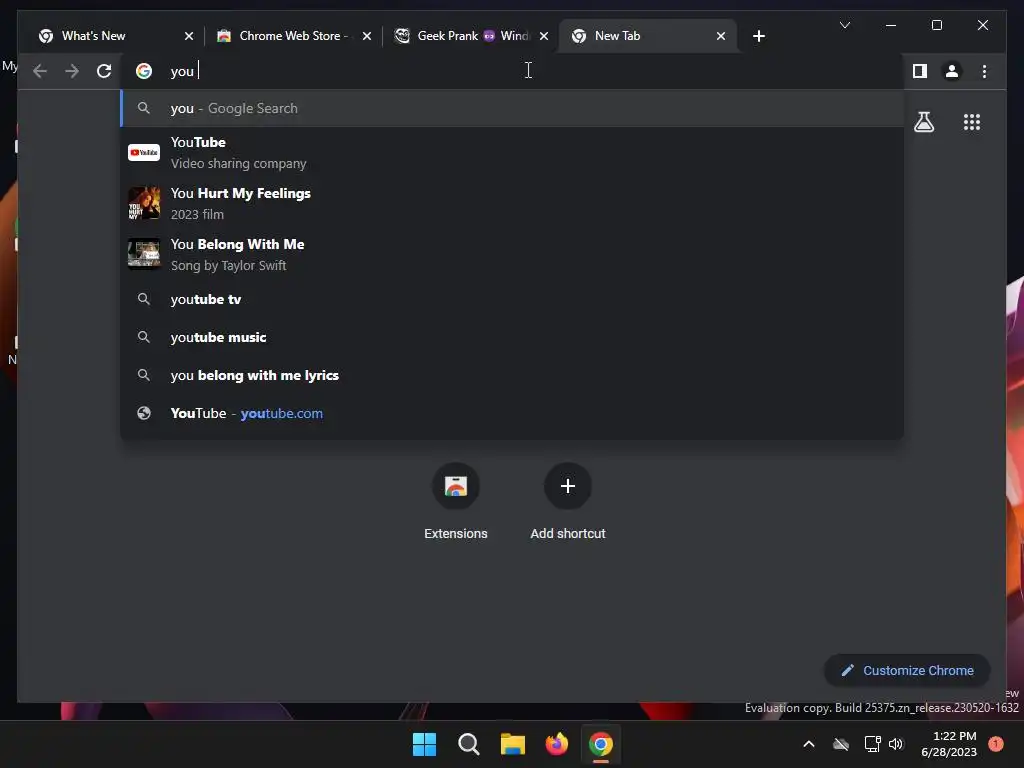
Task: Click the address bar containing 'you'
Action: (x=512, y=71)
